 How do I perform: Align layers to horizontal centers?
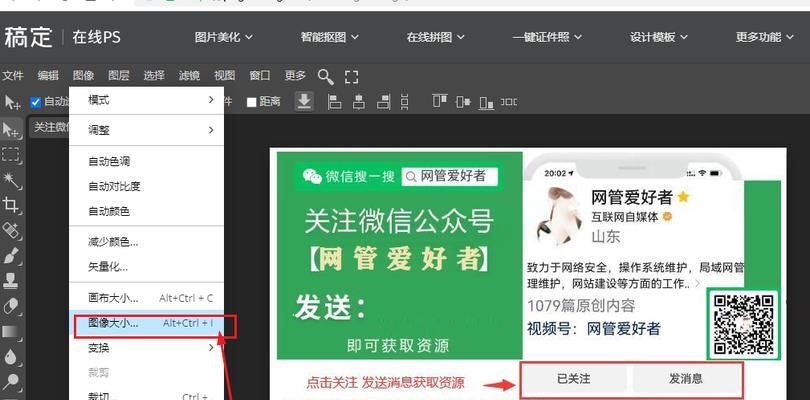point(359,102)
